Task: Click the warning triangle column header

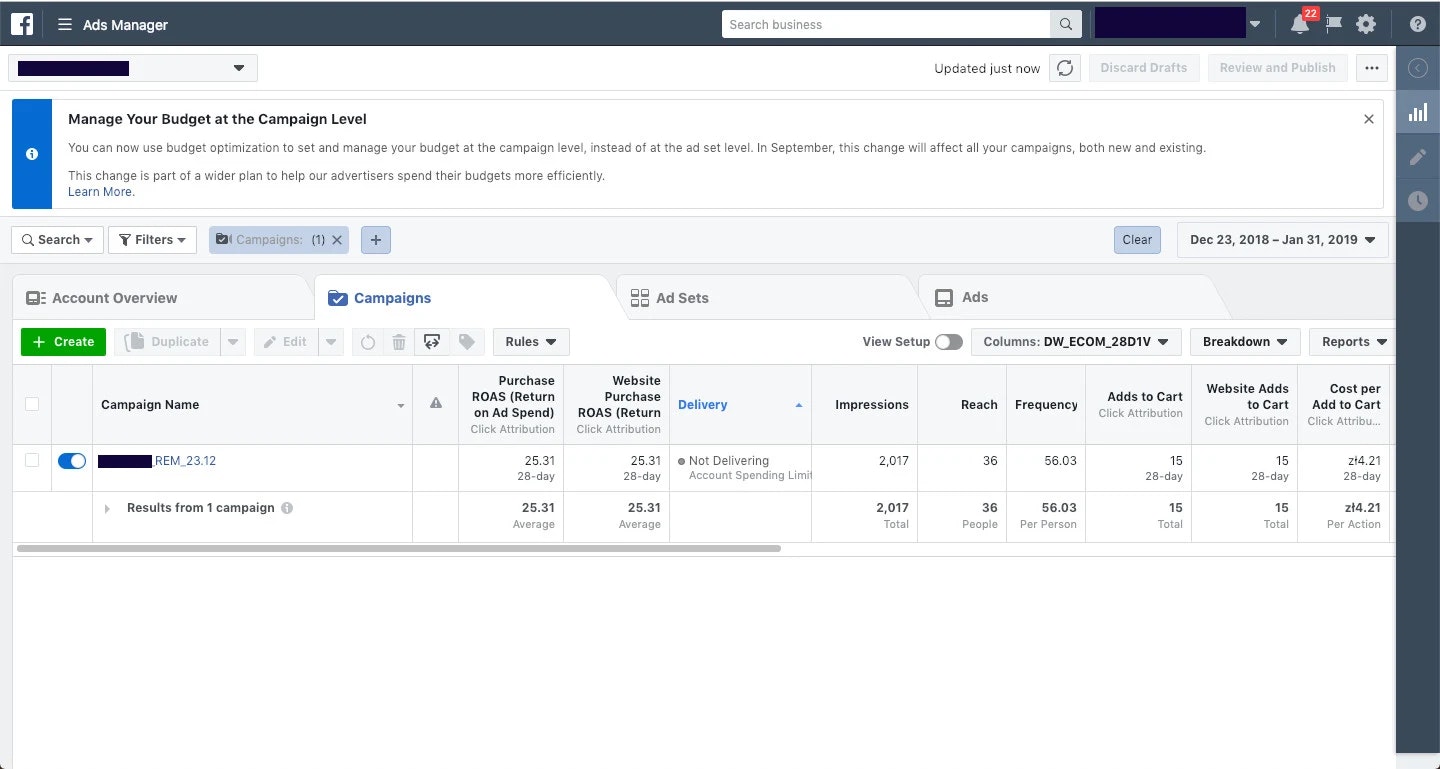Action: point(436,404)
